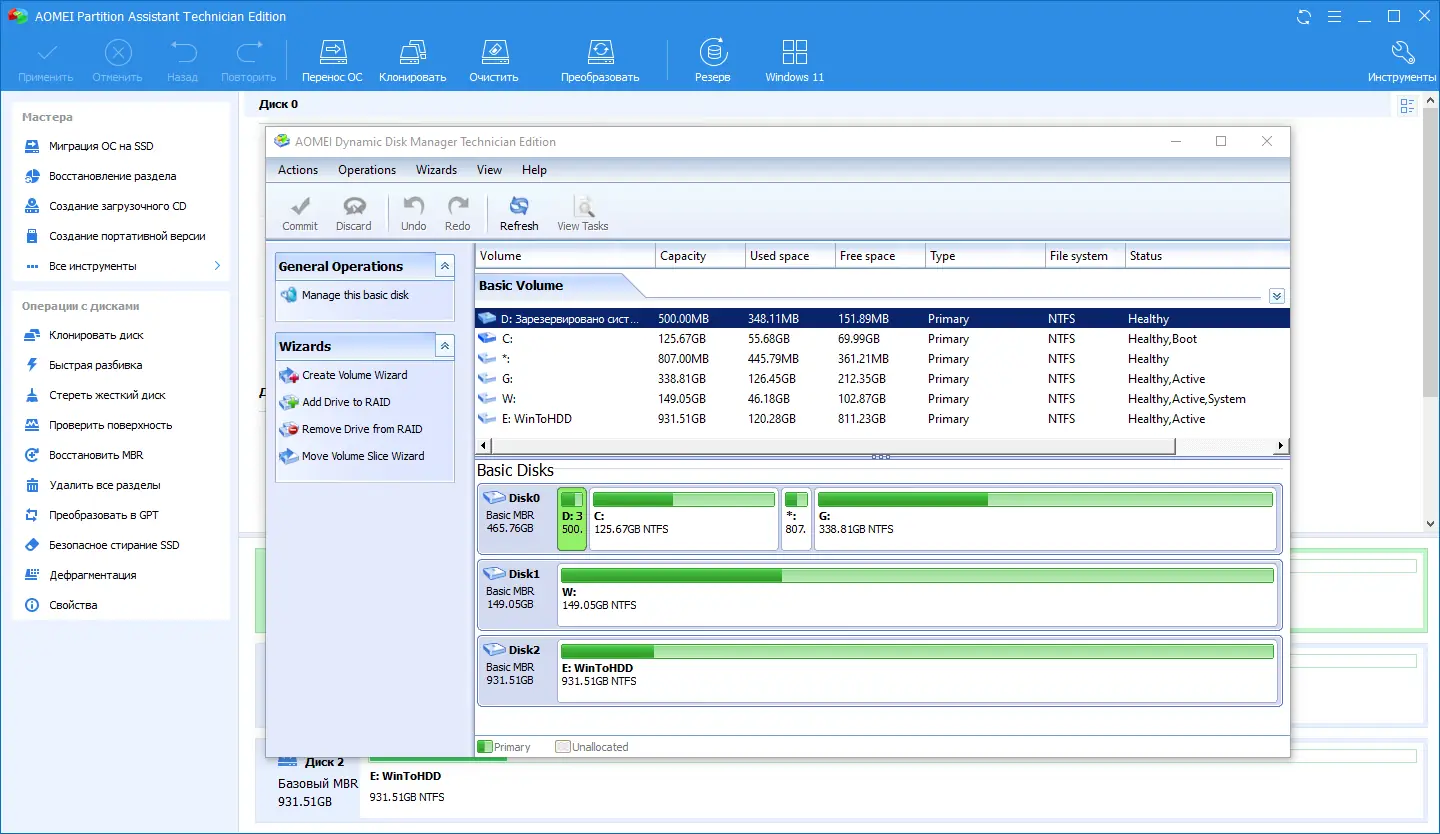1440x834 pixels.
Task: Open the Резерв backup tool
Action: click(x=712, y=53)
